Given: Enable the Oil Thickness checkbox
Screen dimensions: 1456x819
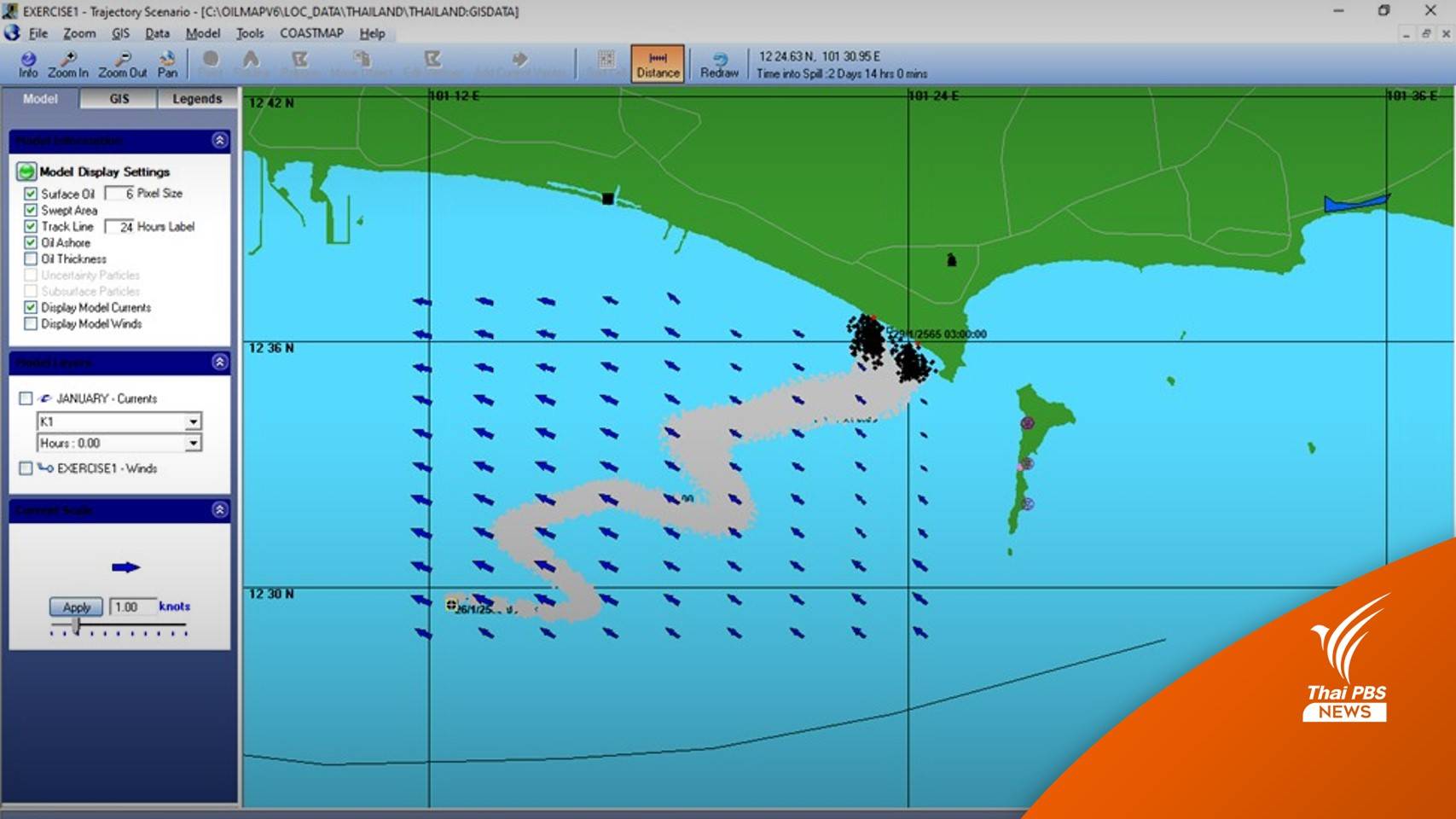Looking at the screenshot, I should 31,258.
